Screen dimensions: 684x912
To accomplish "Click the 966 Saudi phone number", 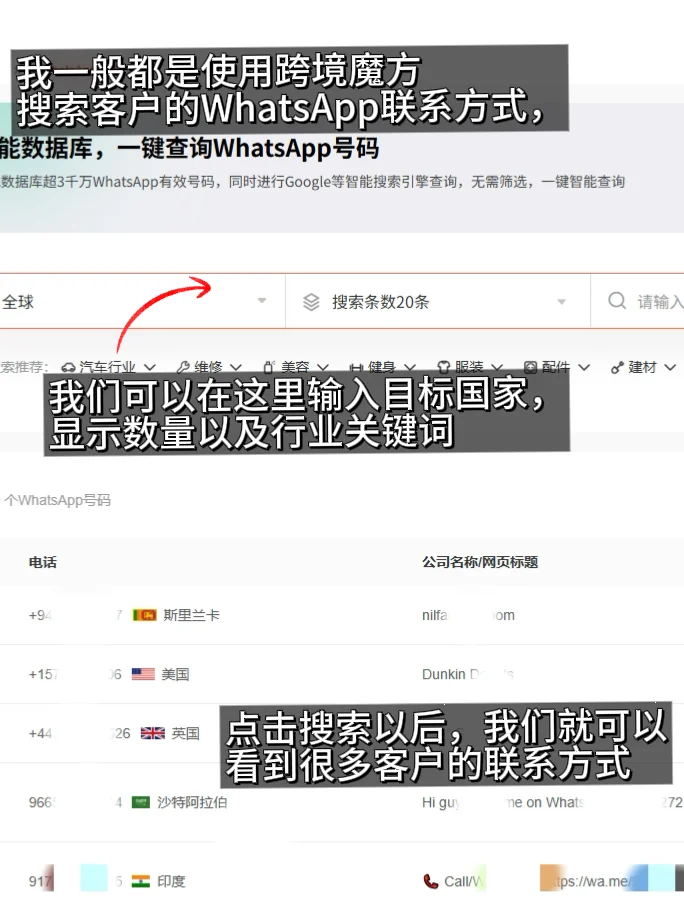I will [x=76, y=803].
